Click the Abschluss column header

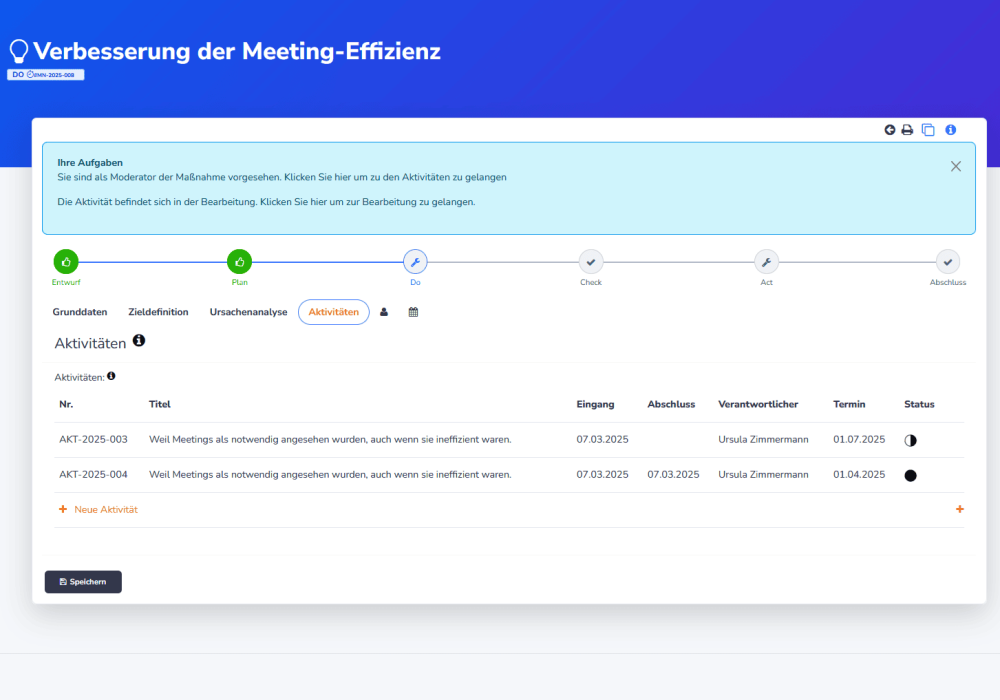click(671, 404)
